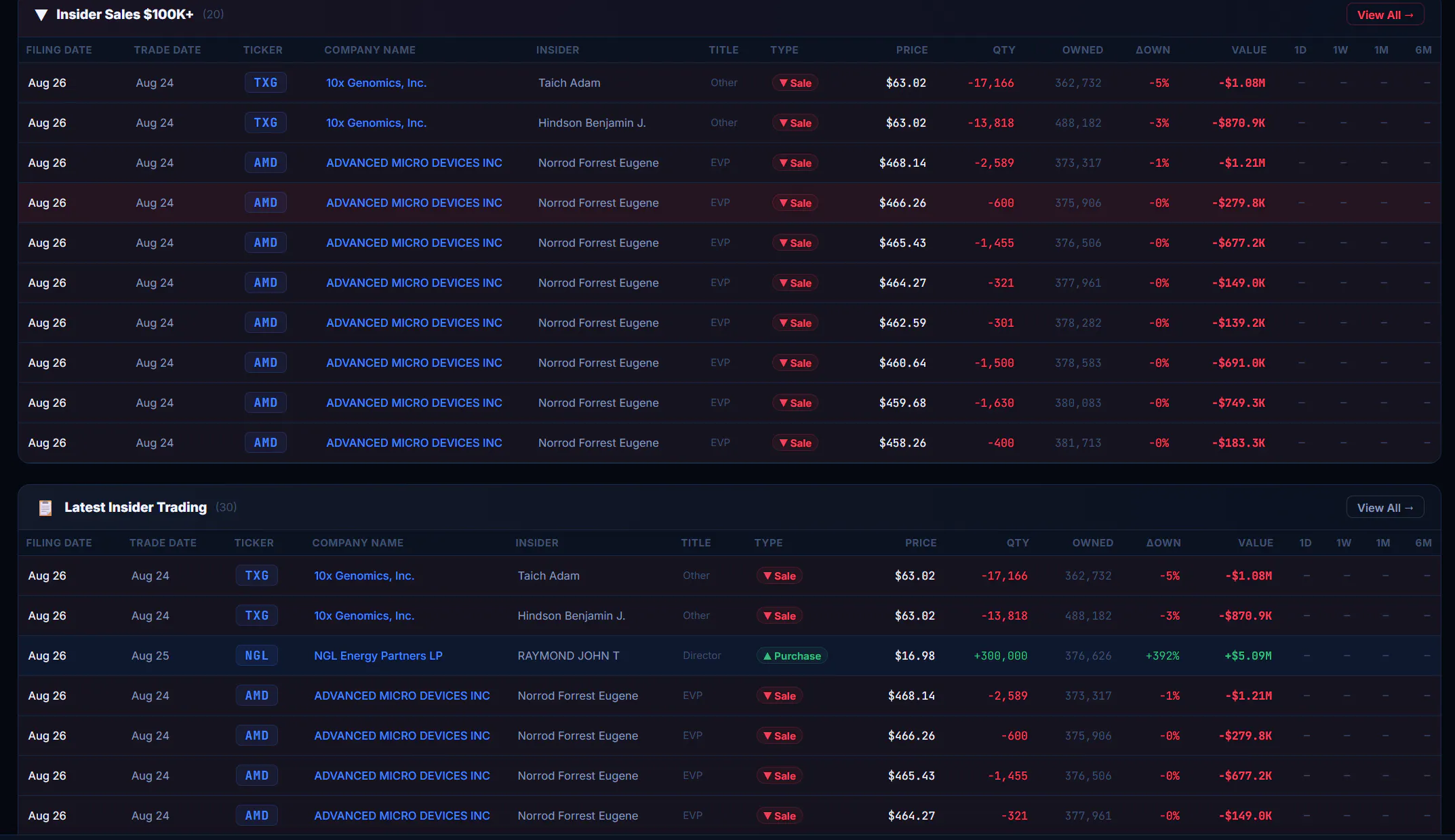The image size is (1455, 840).
Task: Click Insider Sales $100K+ section heading
Action: point(125,14)
